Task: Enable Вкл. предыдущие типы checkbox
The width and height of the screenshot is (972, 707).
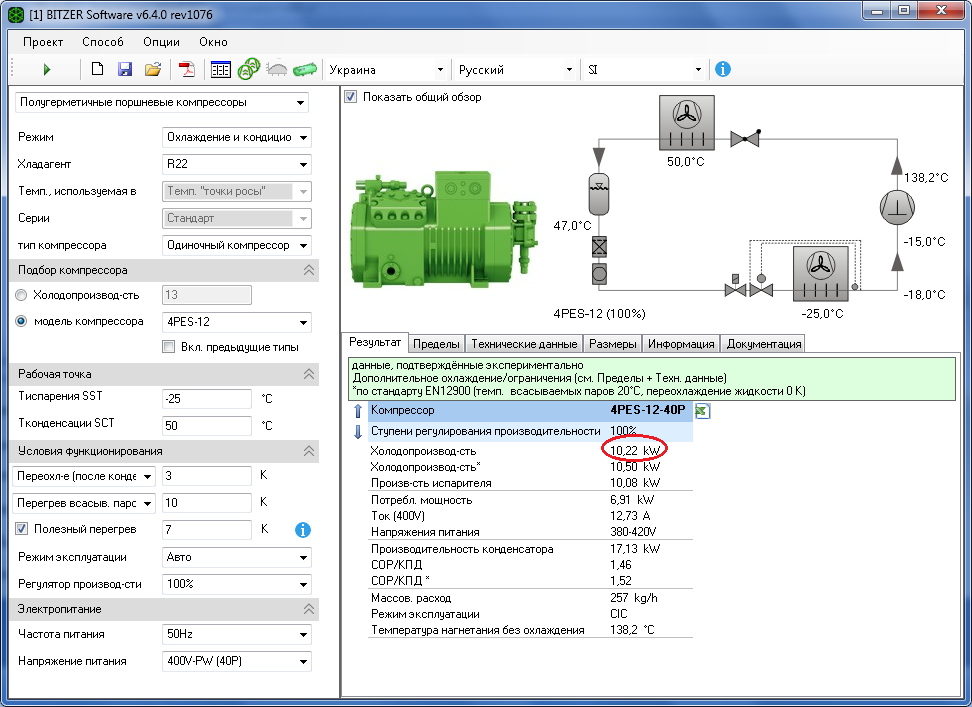Action: coord(168,347)
